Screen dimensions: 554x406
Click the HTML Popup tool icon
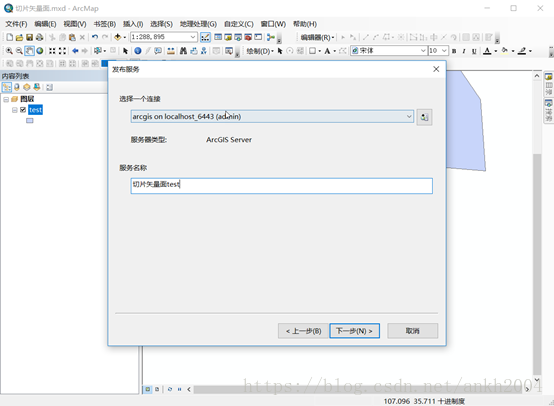click(x=158, y=51)
